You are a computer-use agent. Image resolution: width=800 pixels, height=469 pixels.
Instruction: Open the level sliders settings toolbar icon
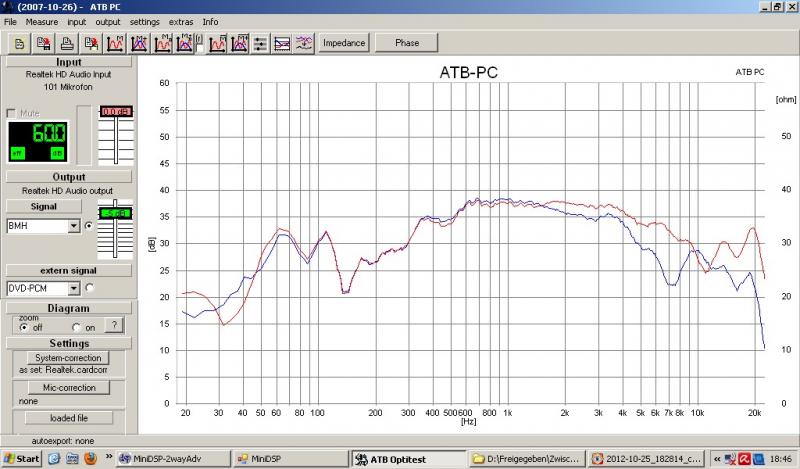260,44
